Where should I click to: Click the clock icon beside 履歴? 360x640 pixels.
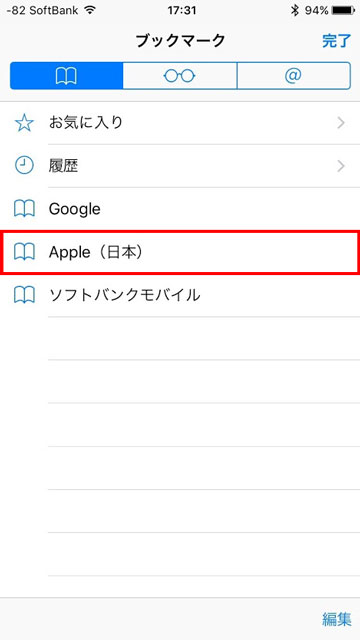(x=24, y=166)
